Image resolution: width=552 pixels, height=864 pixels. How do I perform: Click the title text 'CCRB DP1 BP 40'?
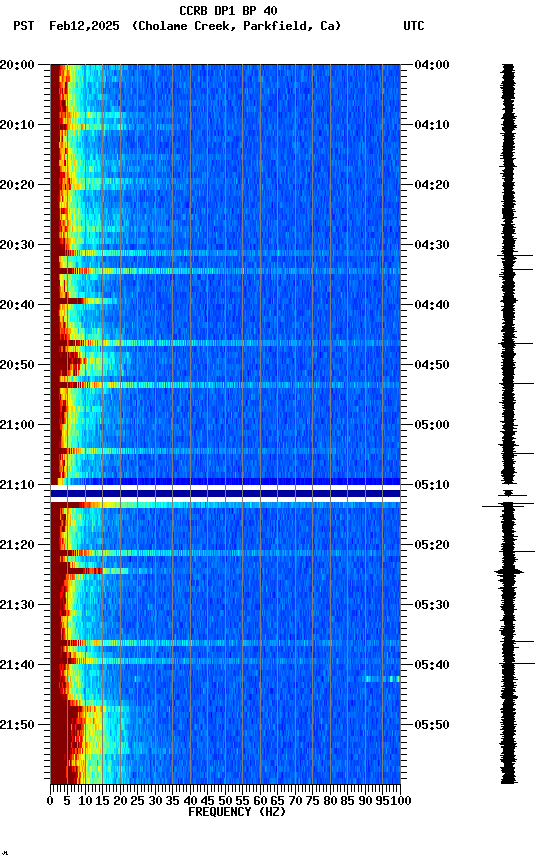pos(228,11)
